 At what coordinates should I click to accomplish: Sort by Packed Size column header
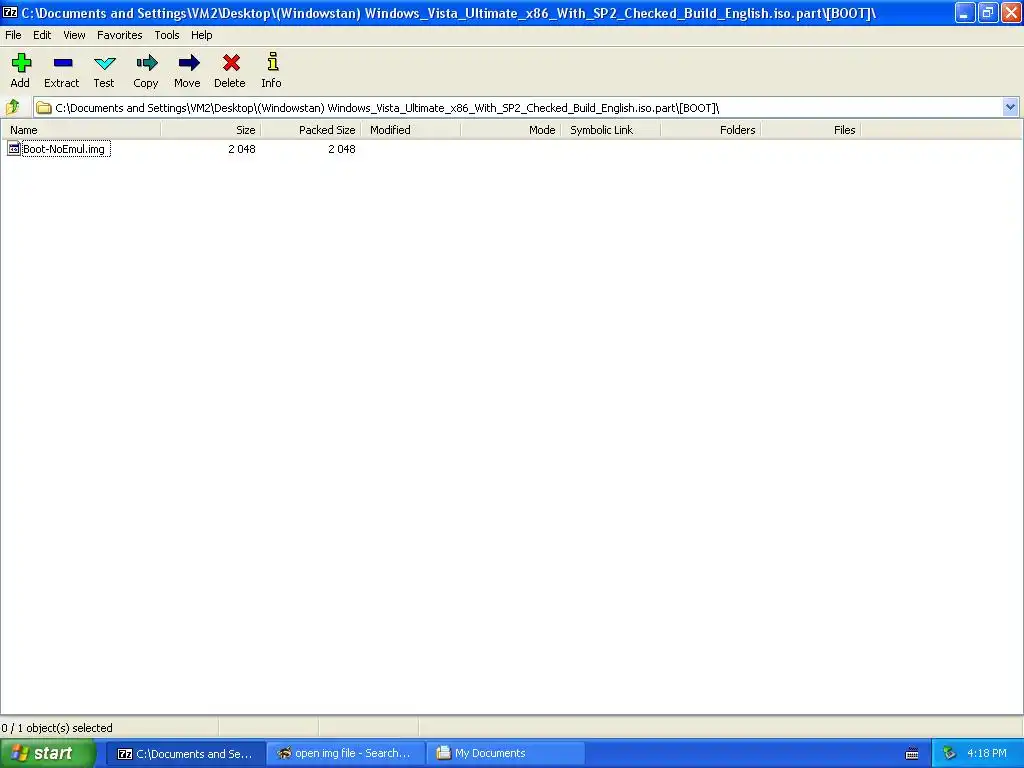point(310,130)
